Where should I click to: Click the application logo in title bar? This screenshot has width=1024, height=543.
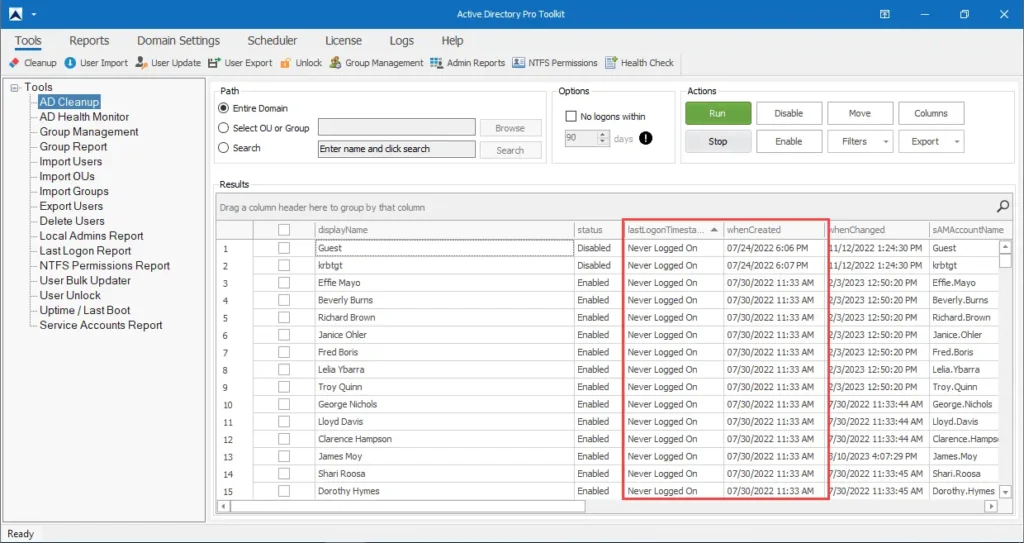[x=16, y=14]
